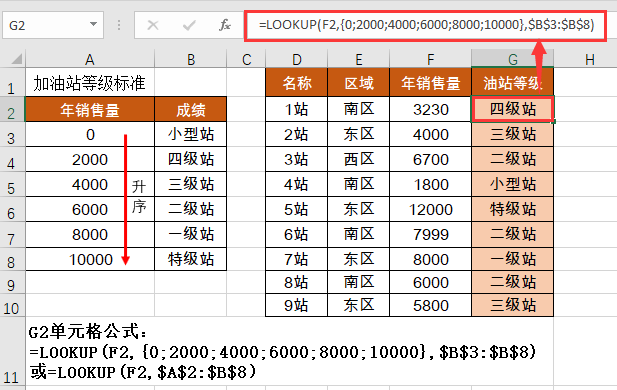This screenshot has width=617, height=390.
Task: Click cell with 加油站等级标准 title
Action: 90,83
